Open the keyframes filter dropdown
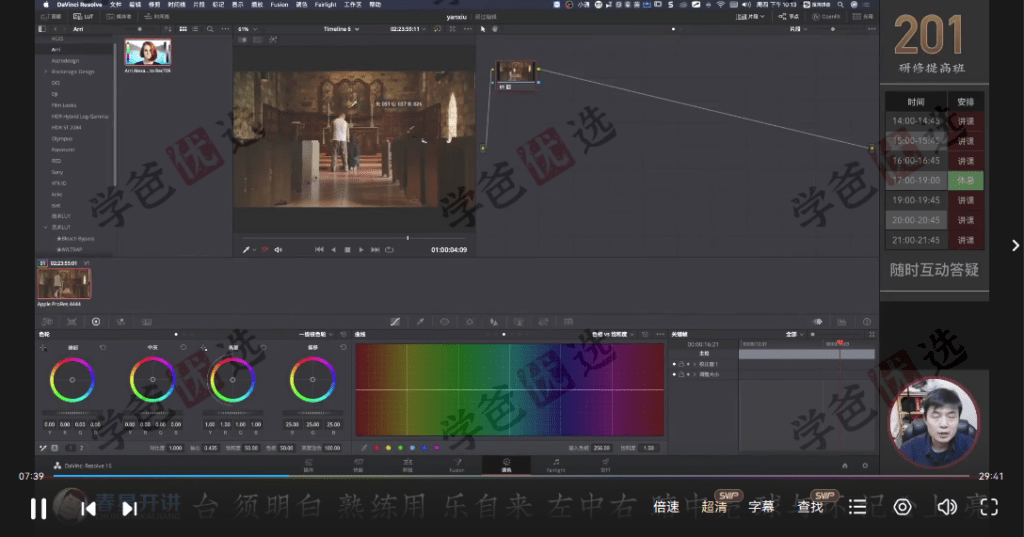 tap(795, 334)
